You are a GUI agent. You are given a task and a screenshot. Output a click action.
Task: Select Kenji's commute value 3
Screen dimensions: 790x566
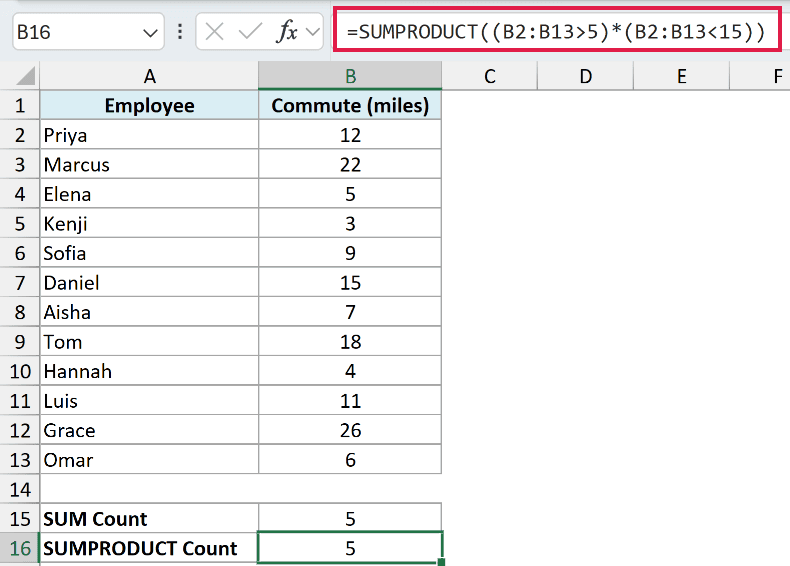click(x=350, y=223)
